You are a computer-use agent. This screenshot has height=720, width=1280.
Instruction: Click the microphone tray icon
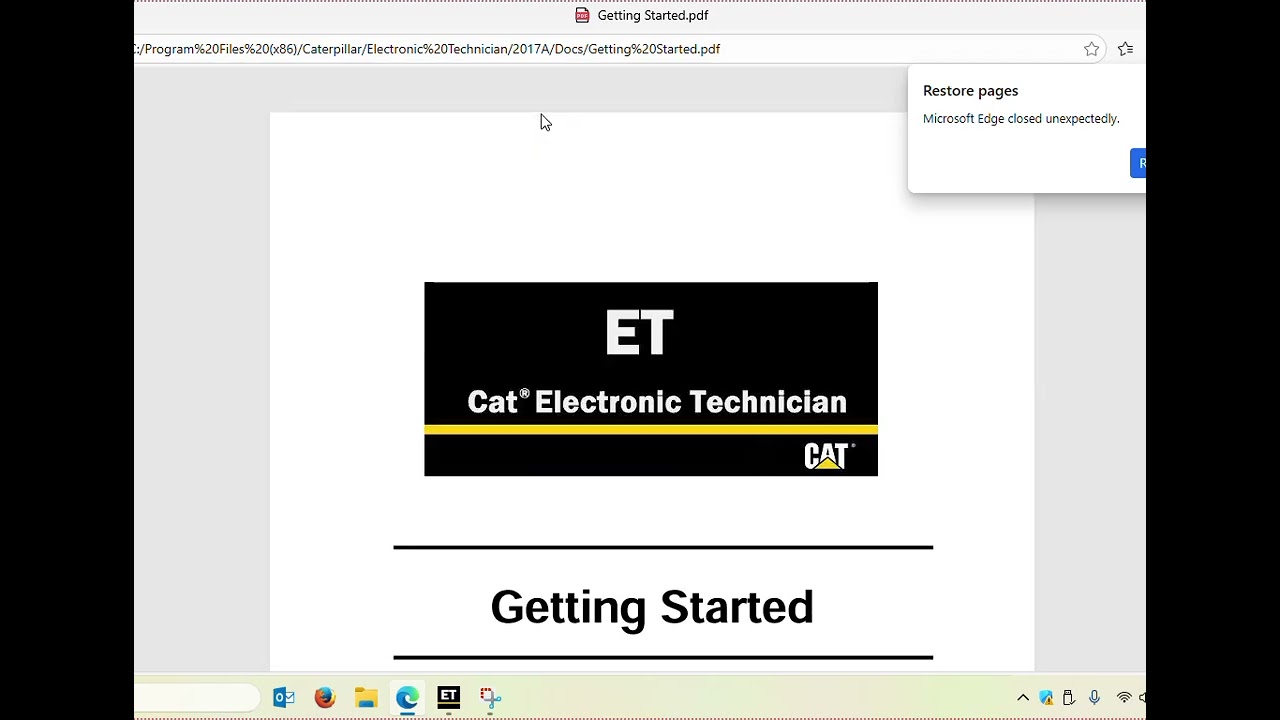(1094, 698)
